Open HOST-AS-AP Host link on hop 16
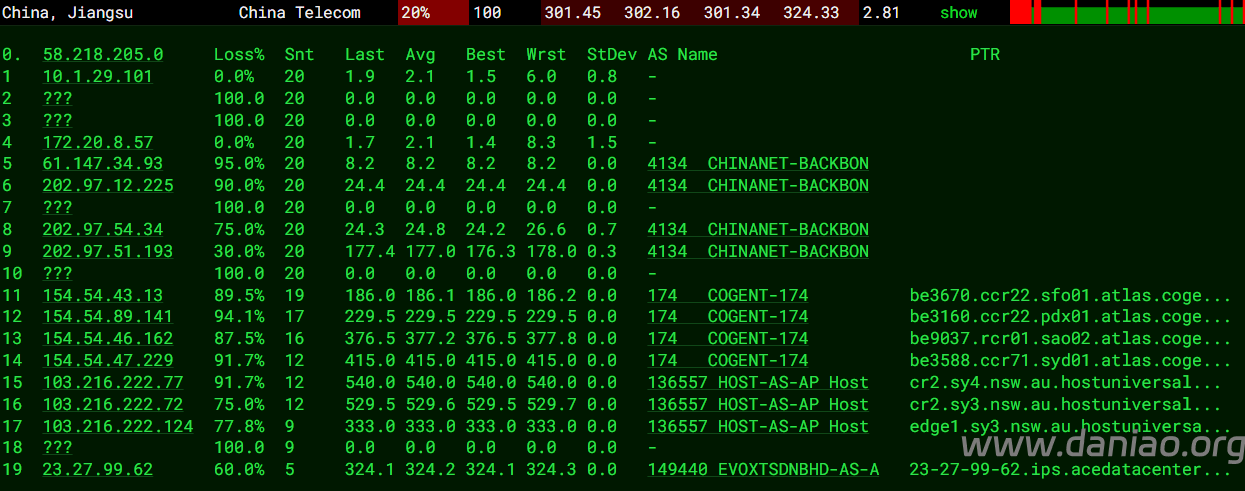Screen dimensions: 1245x491 point(758,405)
